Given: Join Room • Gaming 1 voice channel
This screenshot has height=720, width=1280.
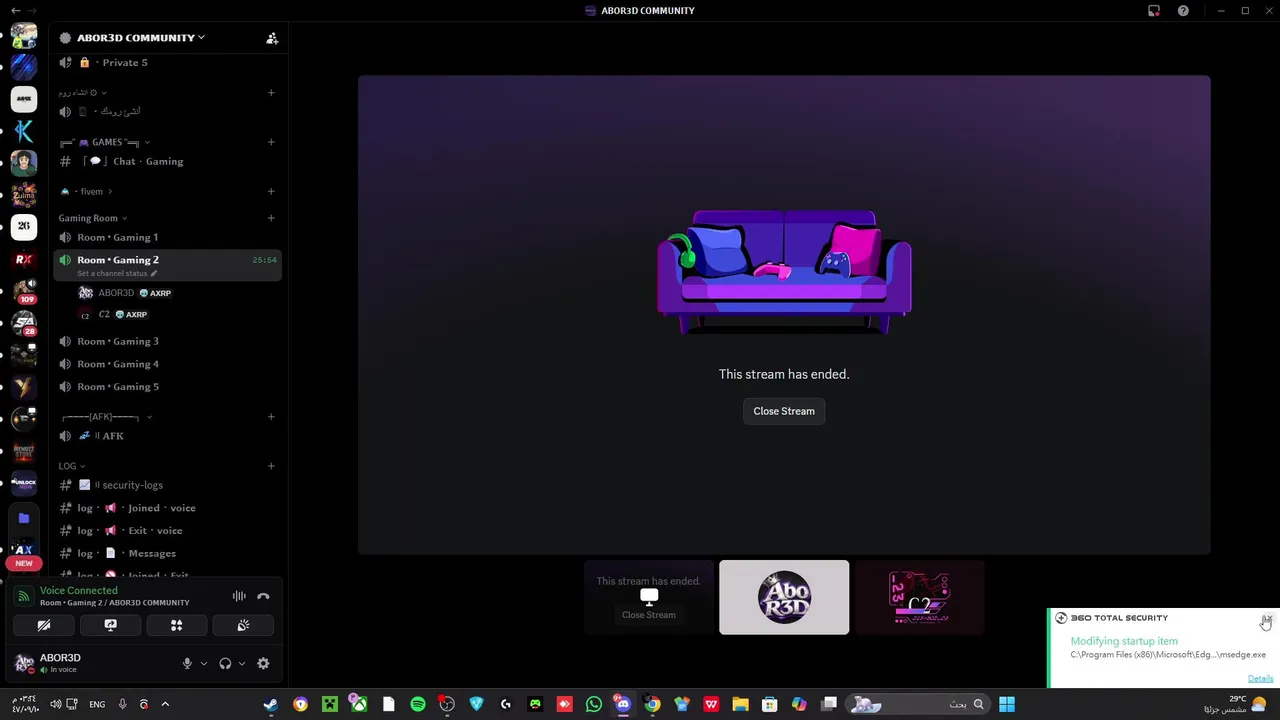Looking at the screenshot, I should click(x=168, y=237).
